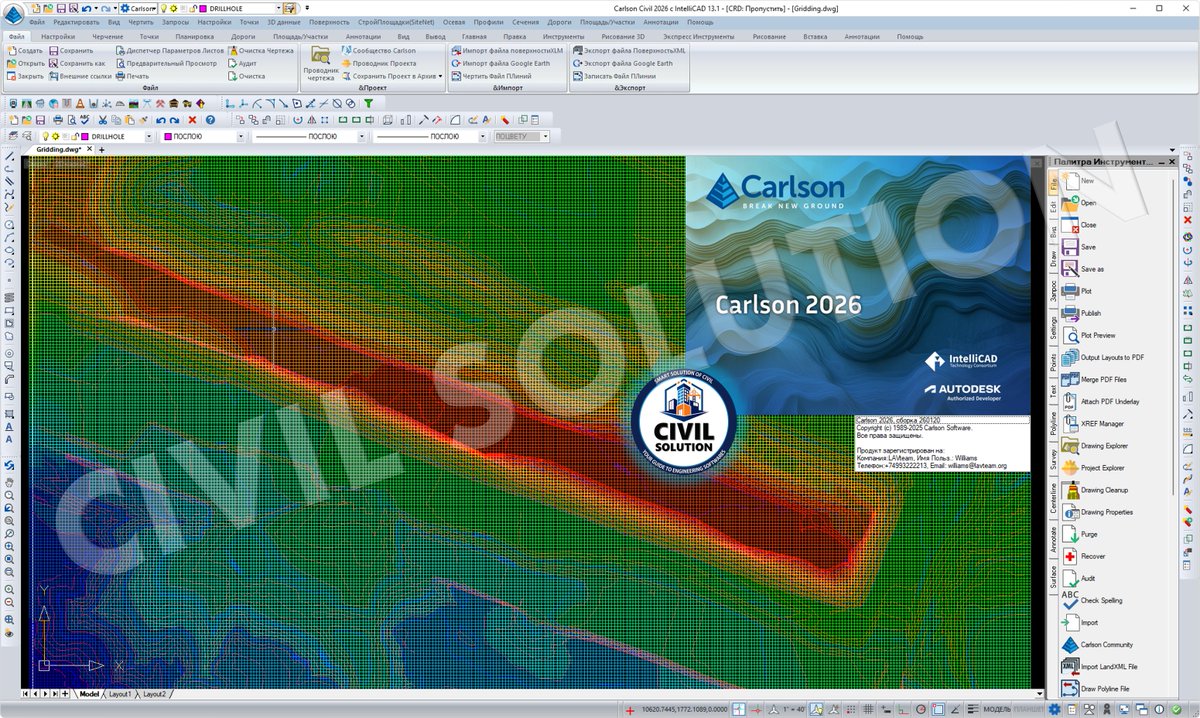Select the Survey palette side tab
The width and height of the screenshot is (1200, 718).
[x=1053, y=461]
